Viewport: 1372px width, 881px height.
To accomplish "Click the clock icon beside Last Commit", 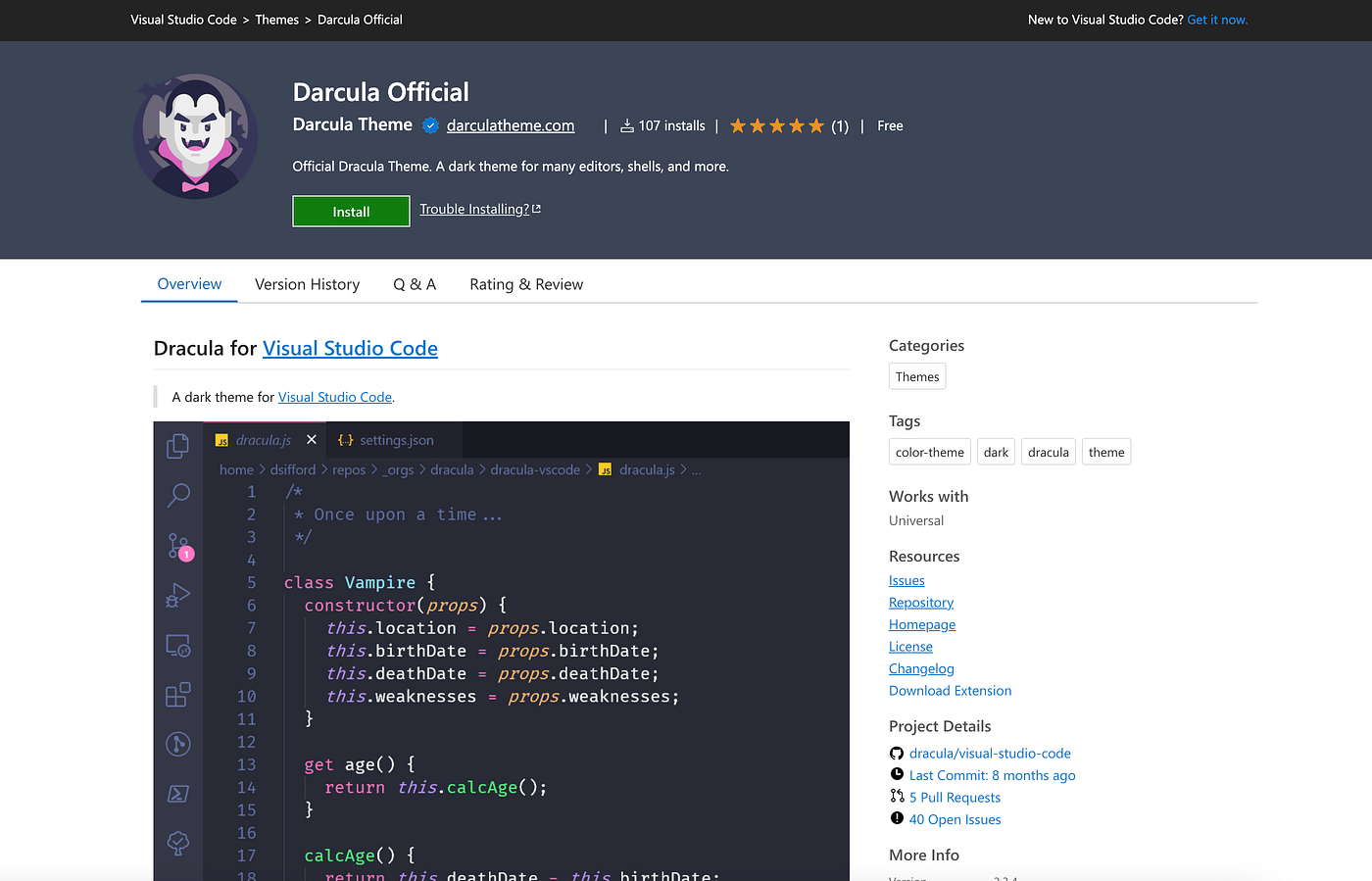I will tap(897, 774).
